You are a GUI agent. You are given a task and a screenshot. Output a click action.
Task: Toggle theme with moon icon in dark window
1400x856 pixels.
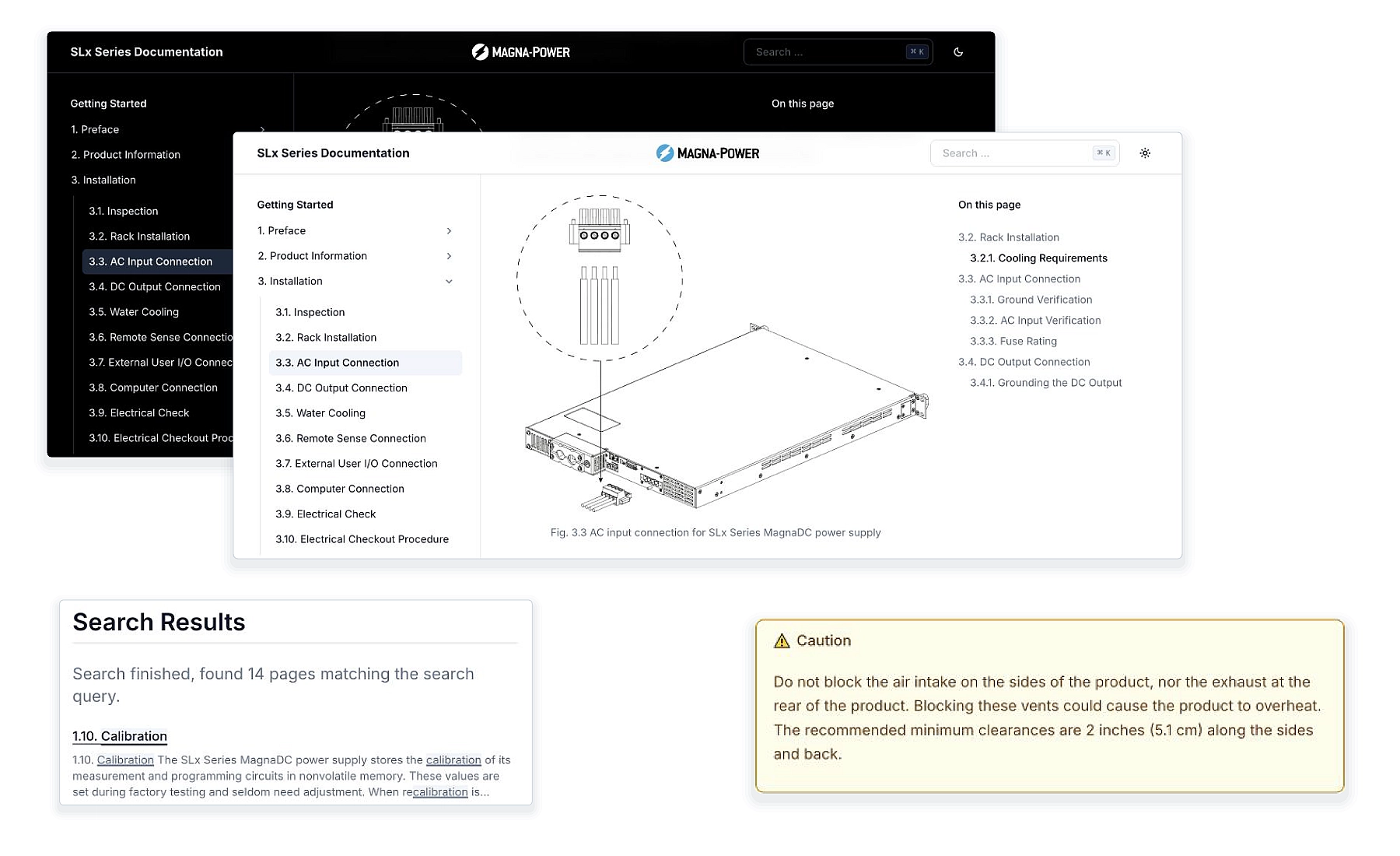[x=958, y=52]
